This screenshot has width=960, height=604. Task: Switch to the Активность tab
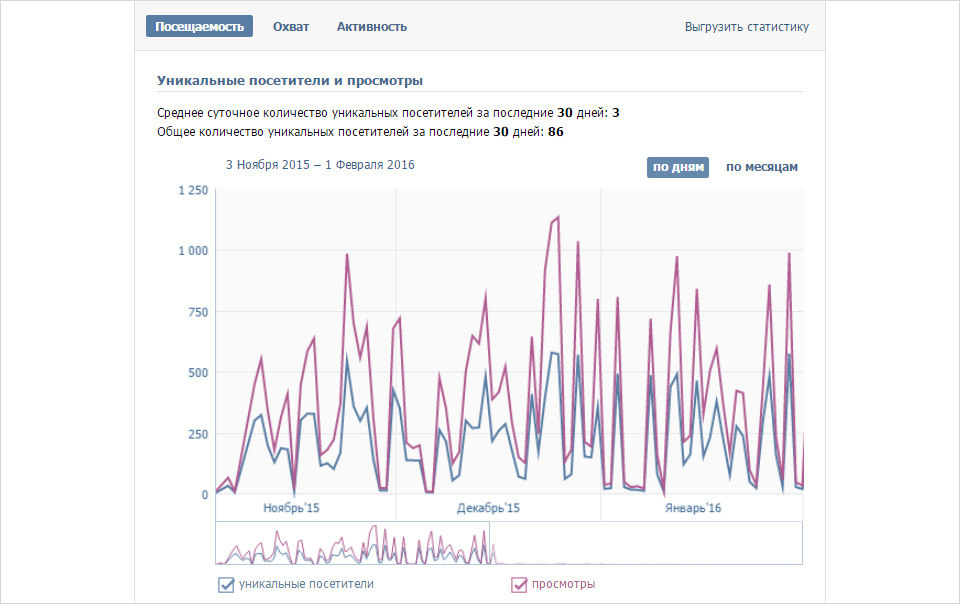click(x=372, y=27)
